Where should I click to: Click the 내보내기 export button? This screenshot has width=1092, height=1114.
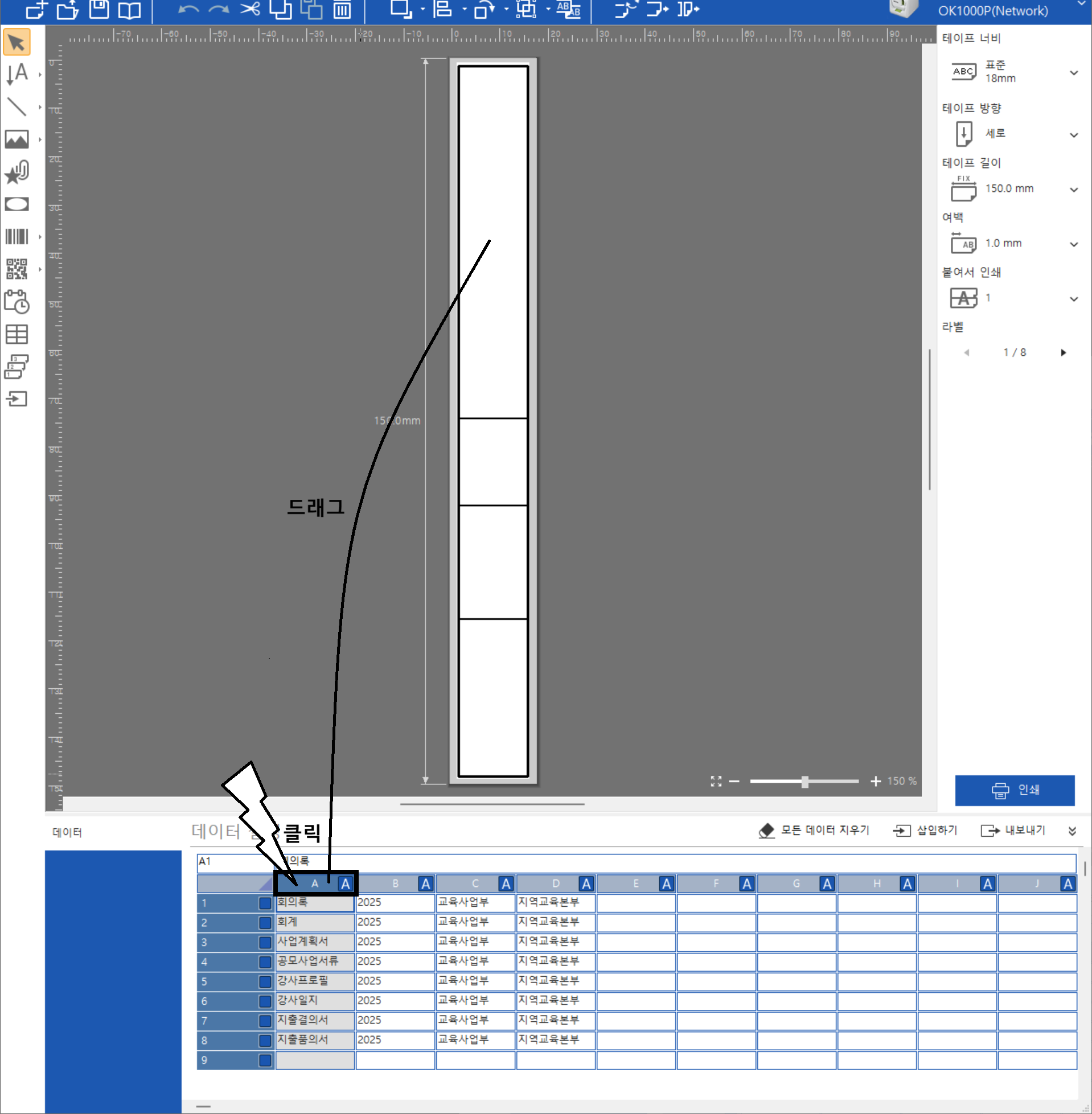[1013, 830]
